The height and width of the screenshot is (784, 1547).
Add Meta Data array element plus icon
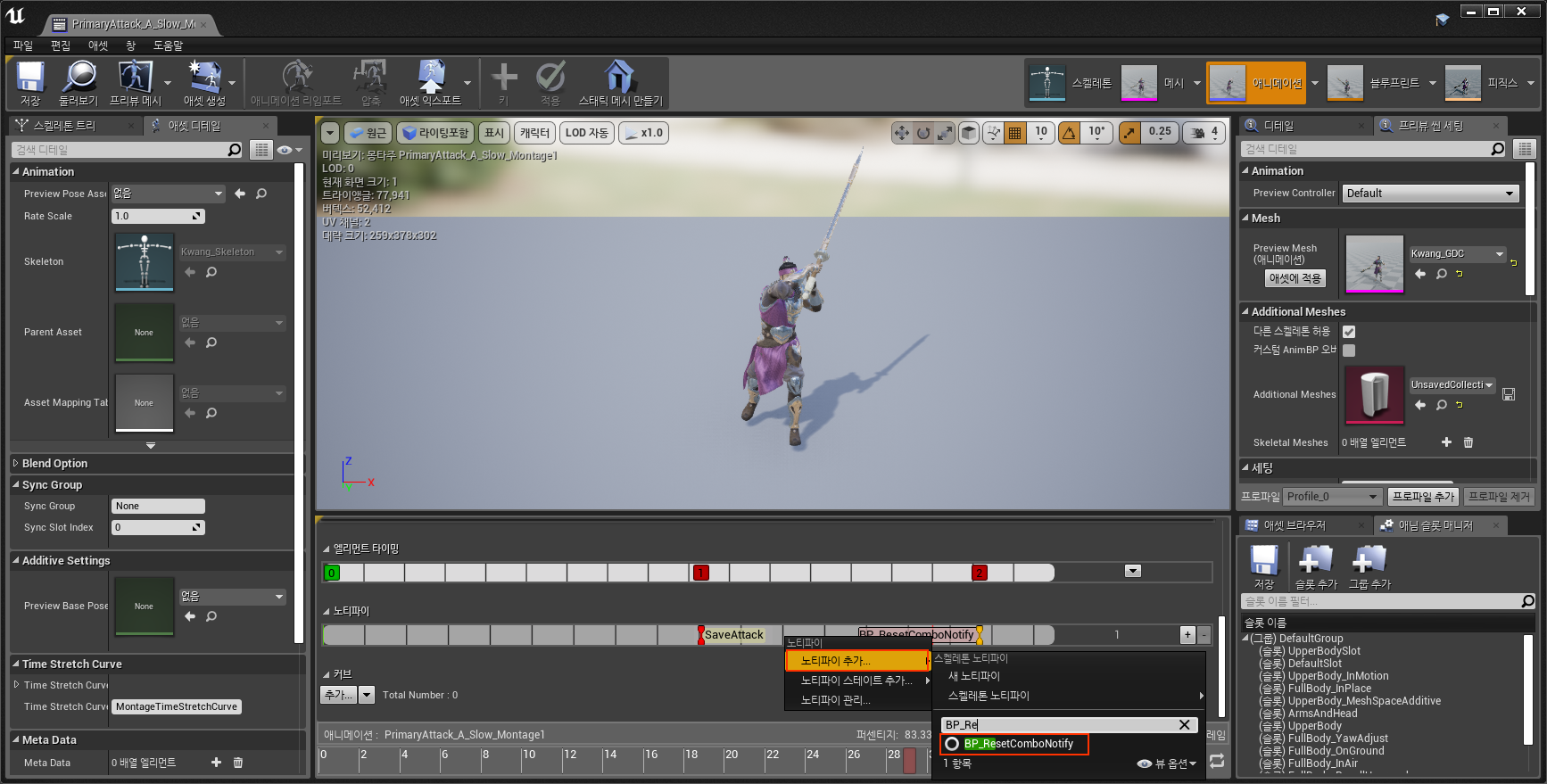point(216,763)
